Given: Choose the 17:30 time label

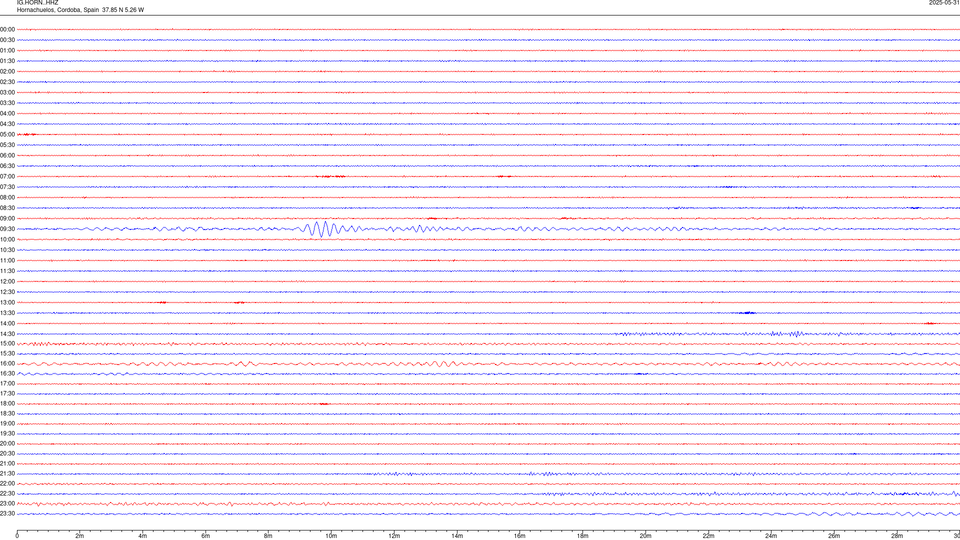Looking at the screenshot, I should tap(7, 394).
